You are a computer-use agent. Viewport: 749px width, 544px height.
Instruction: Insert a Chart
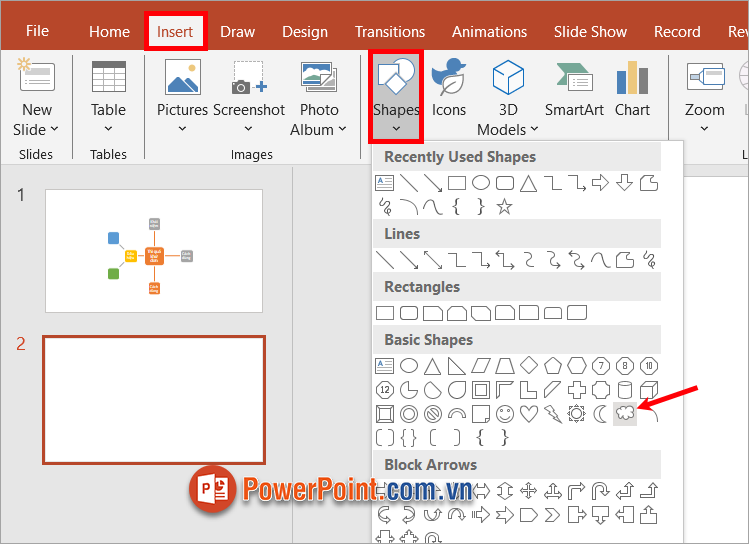coord(632,88)
